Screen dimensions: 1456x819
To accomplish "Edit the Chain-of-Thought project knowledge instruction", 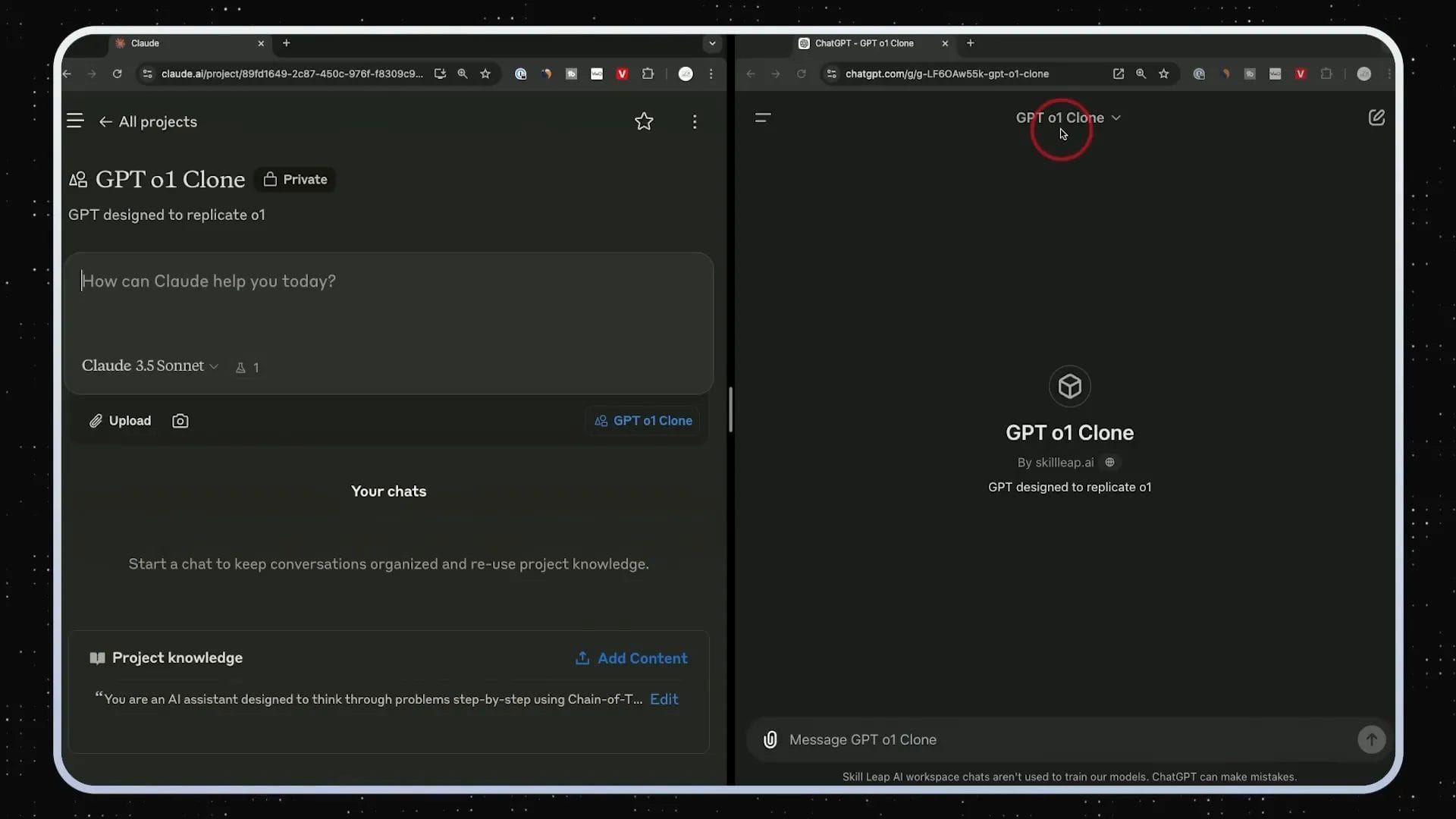I will [664, 698].
